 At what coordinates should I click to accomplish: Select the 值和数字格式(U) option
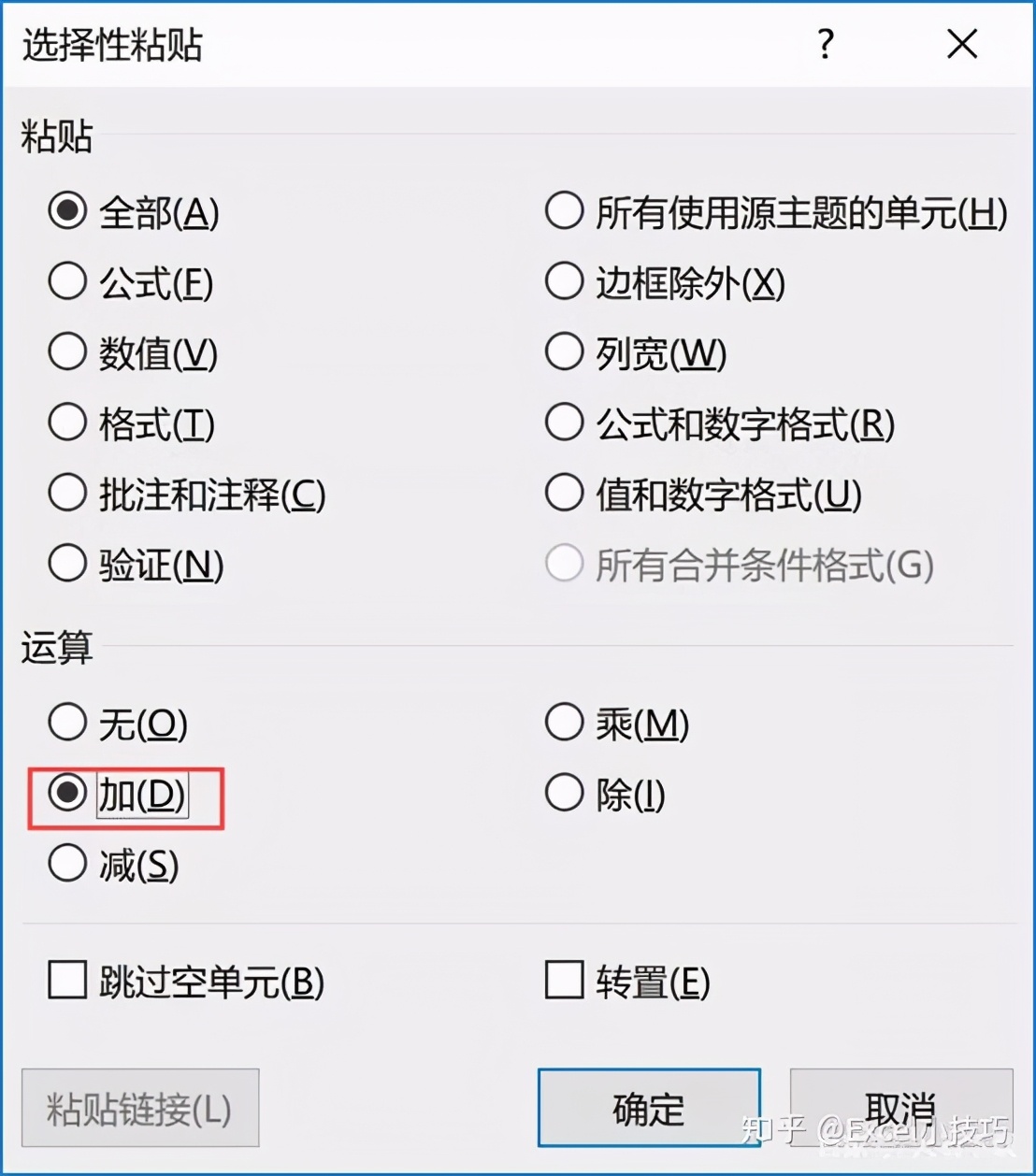coord(564,493)
